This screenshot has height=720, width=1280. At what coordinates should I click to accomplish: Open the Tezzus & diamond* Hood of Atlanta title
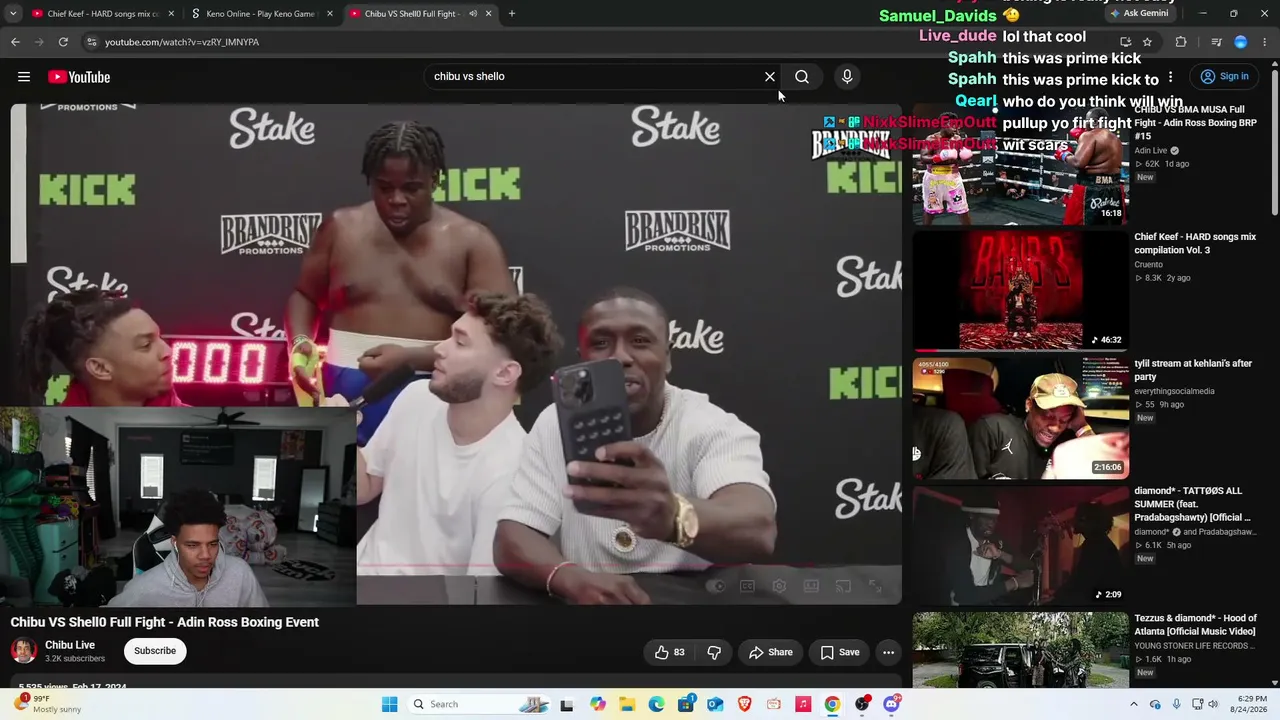pyautogui.click(x=1195, y=624)
